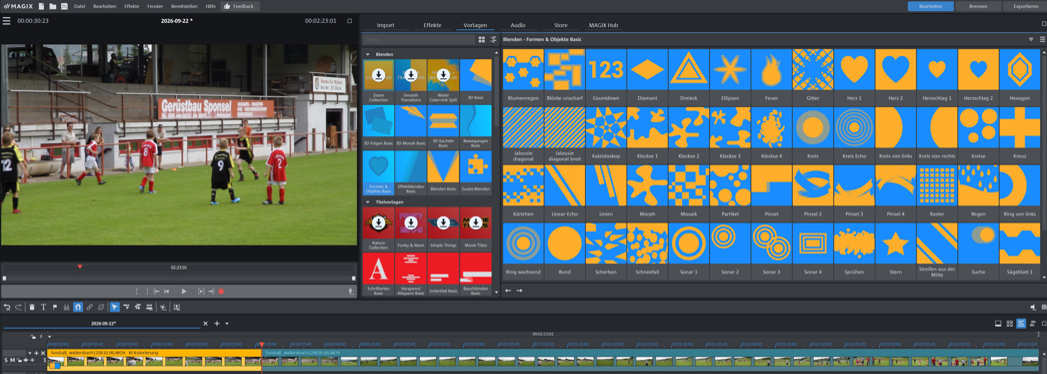Group objects with the chain link icon
Screen dimensions: 1047x374
coord(90,307)
